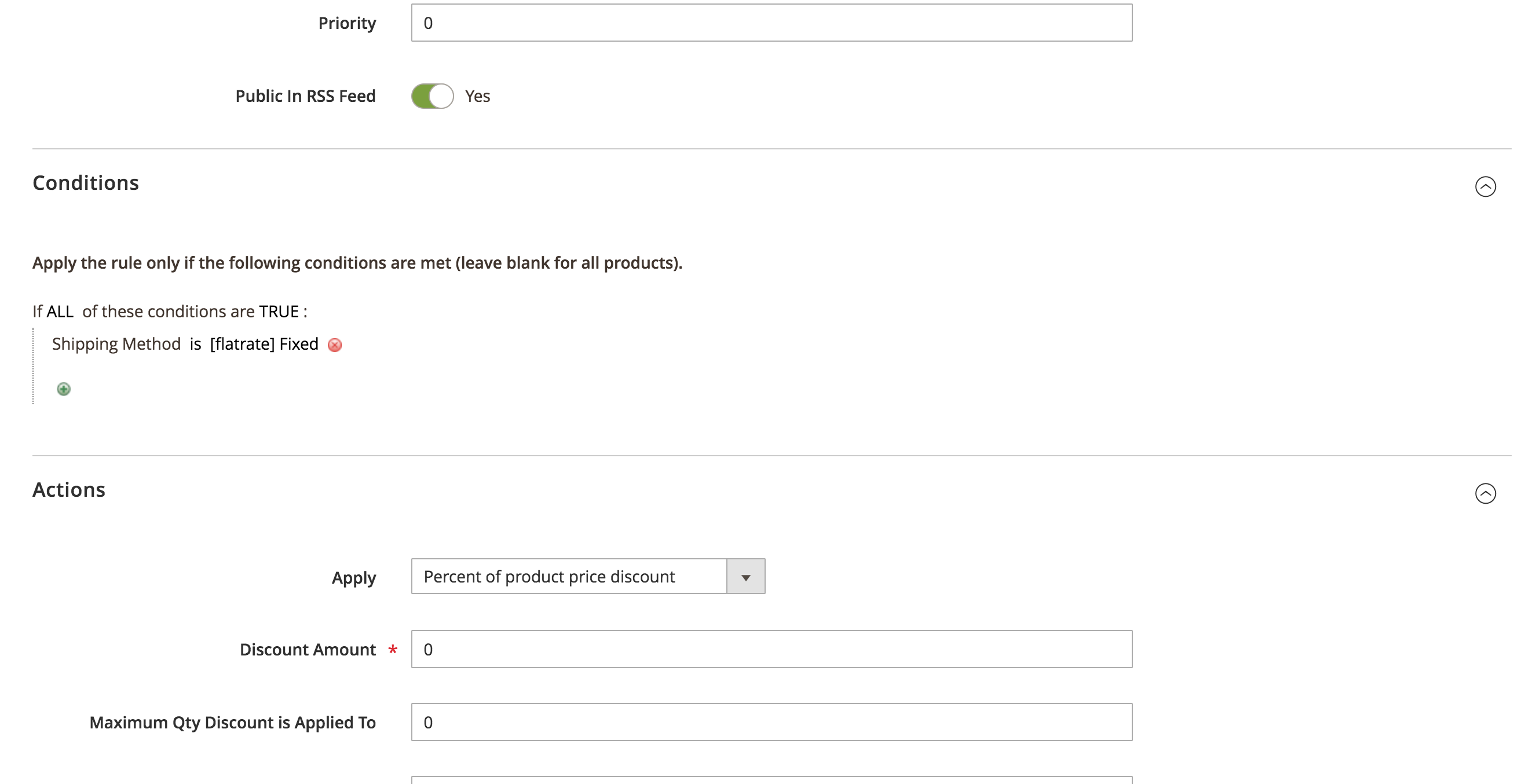Click the Discount Amount label
Image resolution: width=1536 pixels, height=784 pixels.
(308, 649)
